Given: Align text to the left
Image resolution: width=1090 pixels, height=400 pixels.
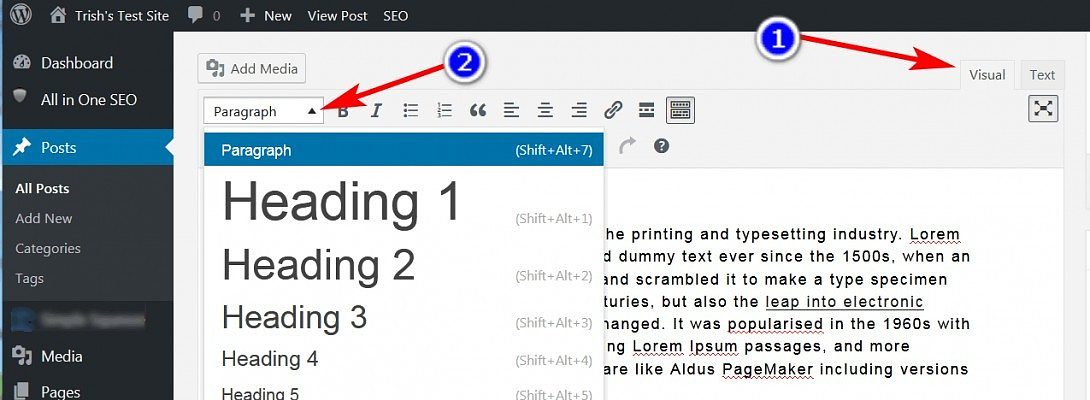Looking at the screenshot, I should click(511, 110).
